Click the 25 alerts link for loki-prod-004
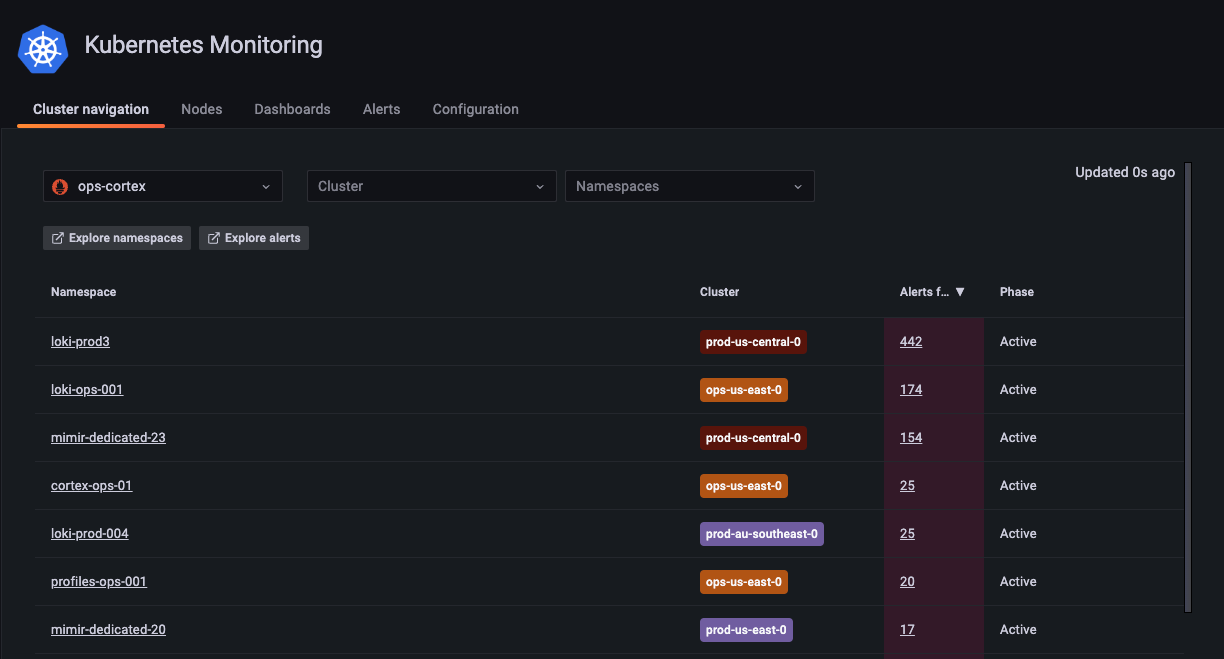Image resolution: width=1224 pixels, height=659 pixels. coord(907,534)
